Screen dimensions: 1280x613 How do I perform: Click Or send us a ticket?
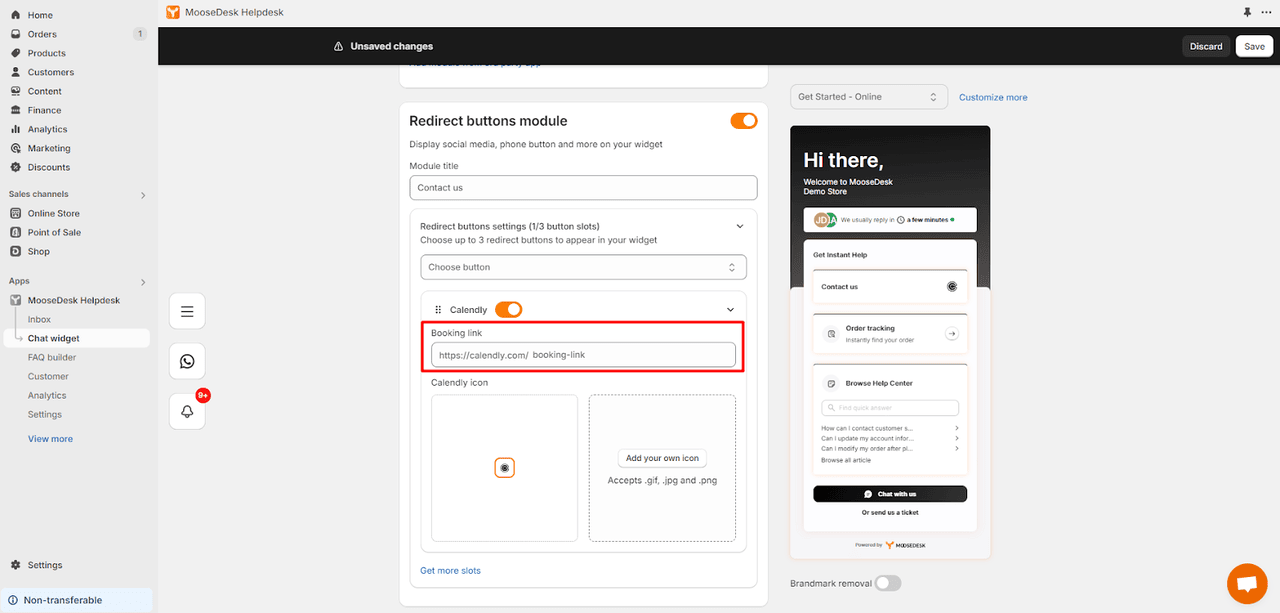(890, 513)
